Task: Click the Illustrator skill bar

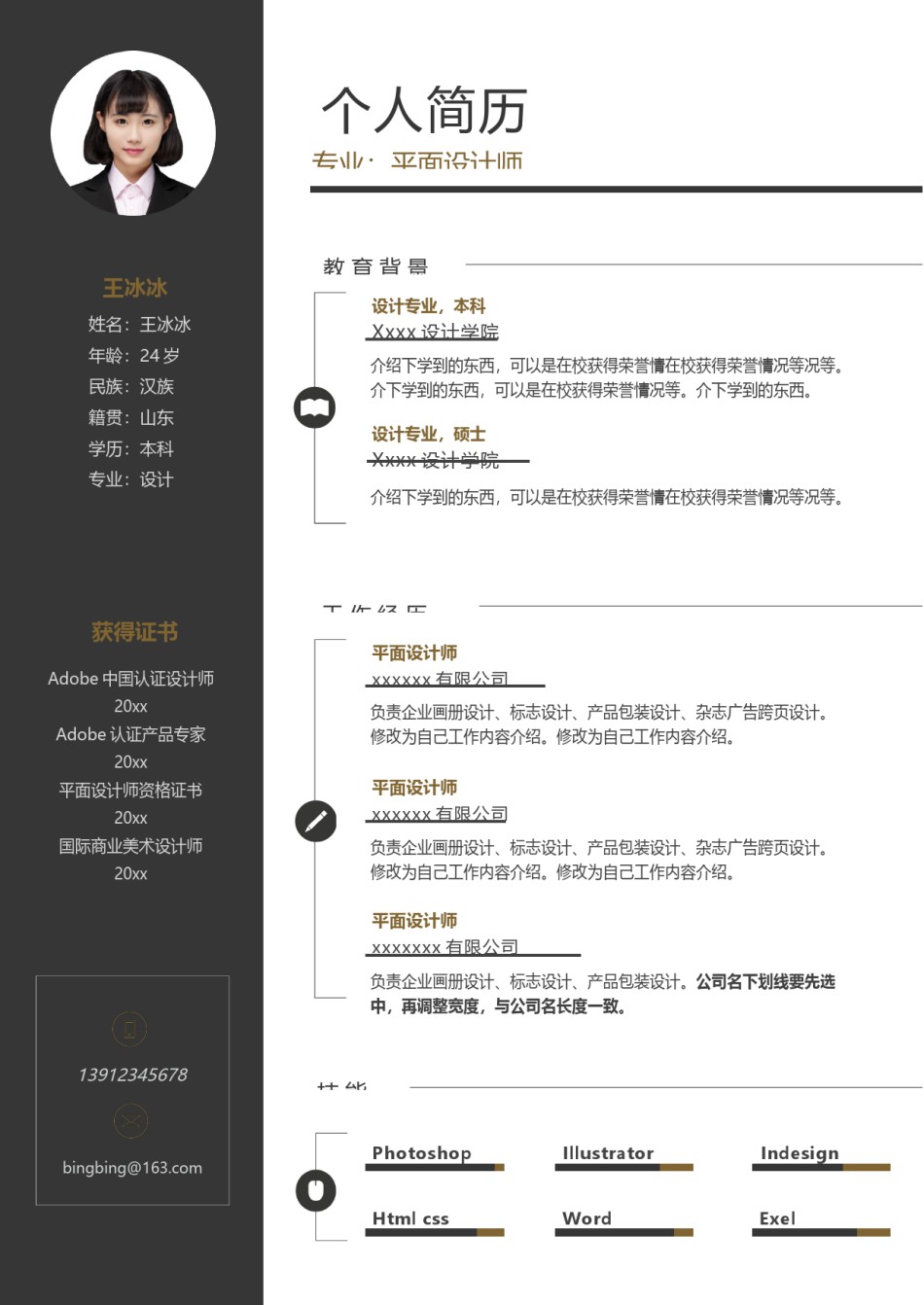Action: (623, 1166)
